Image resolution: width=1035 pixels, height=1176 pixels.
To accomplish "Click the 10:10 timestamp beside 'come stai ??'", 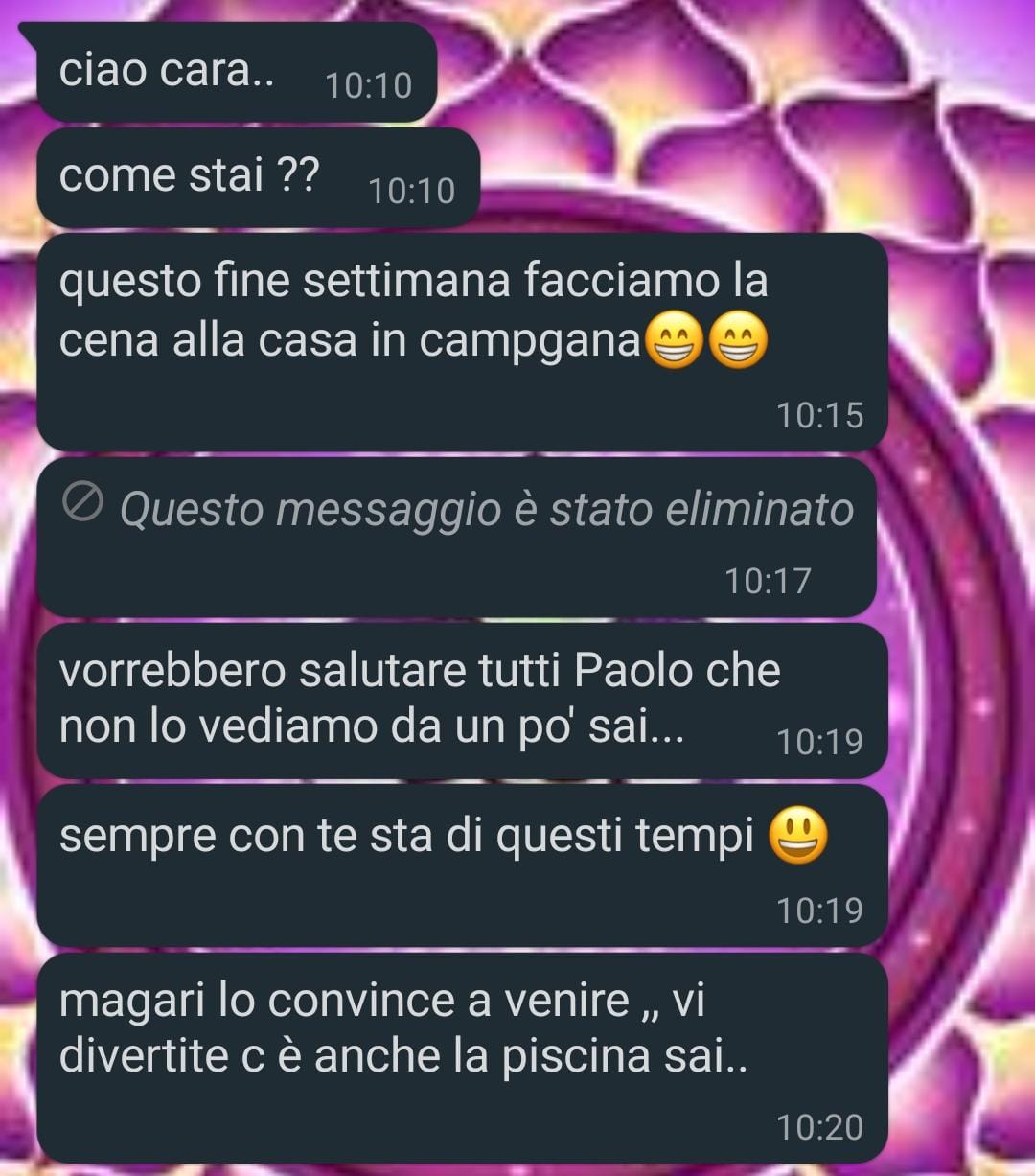I will (412, 192).
